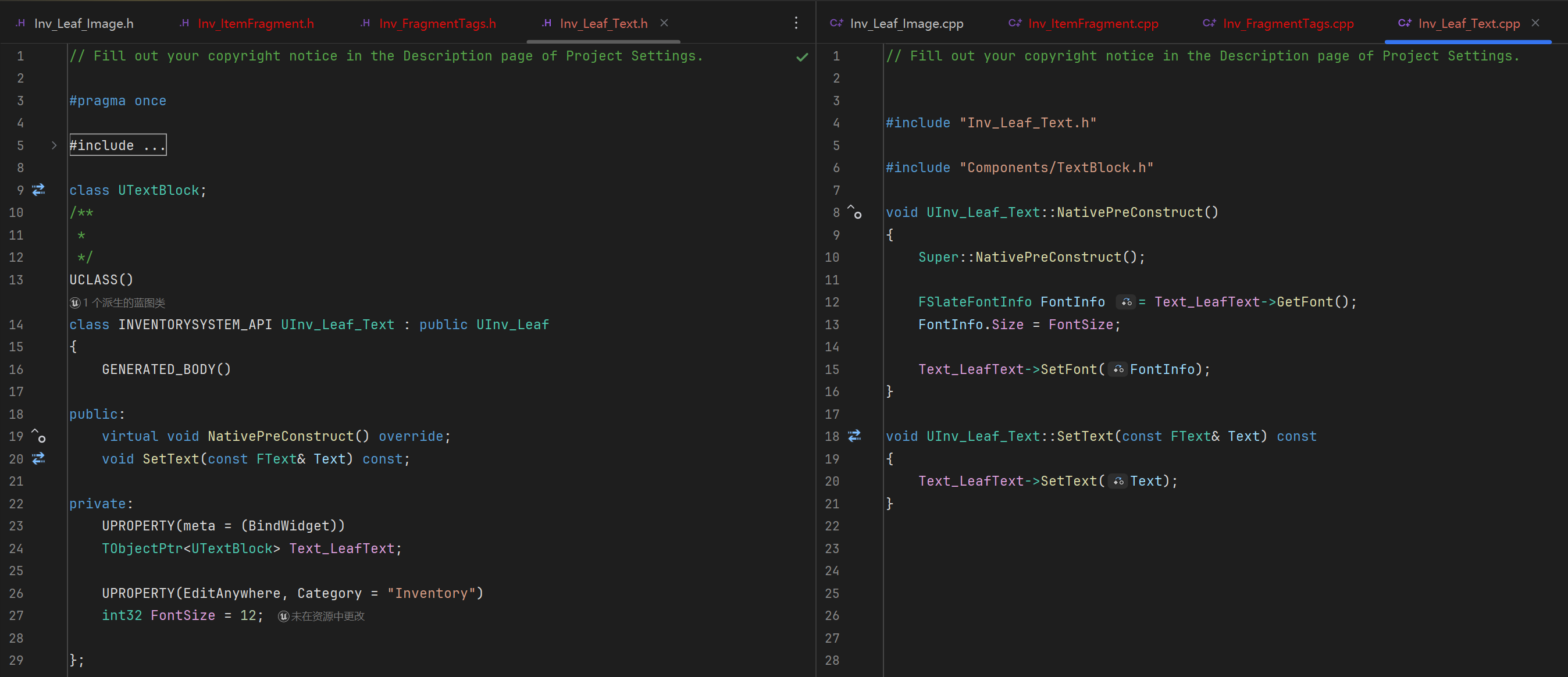Expand the folded #include block chevron
Viewport: 1568px width, 677px height.
(54, 145)
